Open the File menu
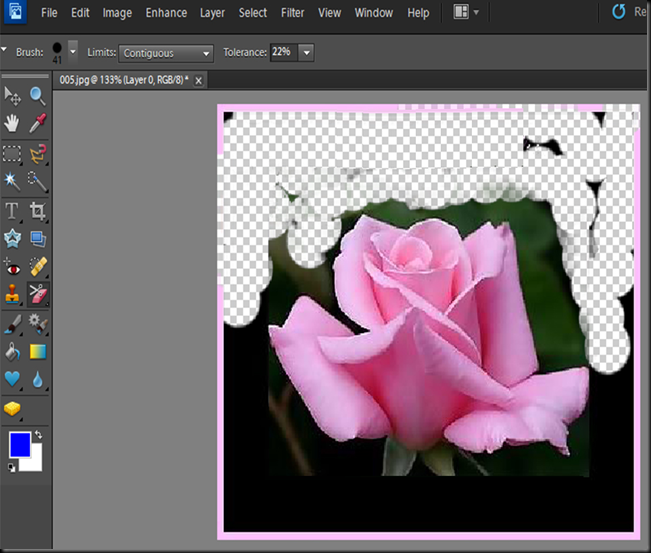The width and height of the screenshot is (651, 553). pyautogui.click(x=49, y=13)
